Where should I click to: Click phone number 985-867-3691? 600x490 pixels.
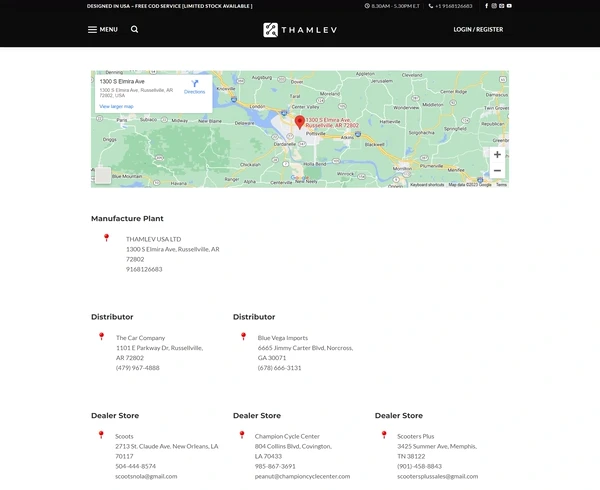(x=275, y=466)
